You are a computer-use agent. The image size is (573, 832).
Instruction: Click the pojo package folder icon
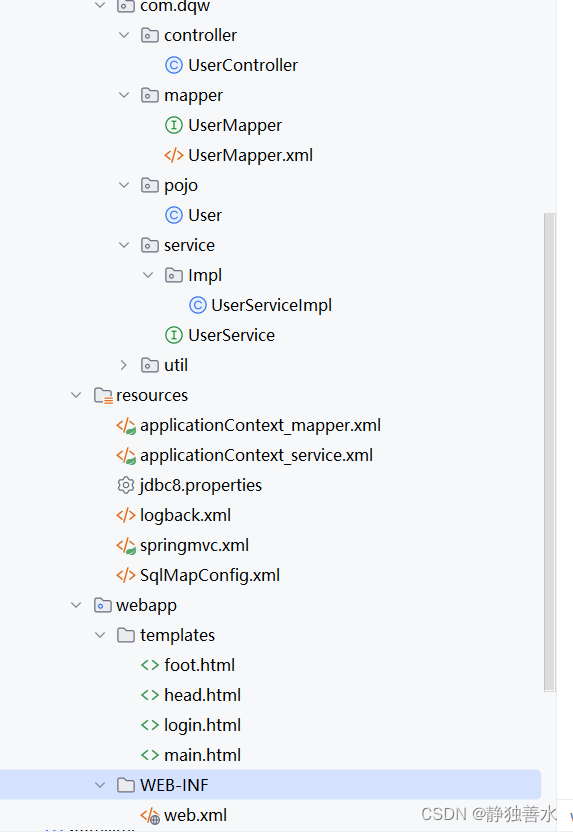[x=150, y=185]
